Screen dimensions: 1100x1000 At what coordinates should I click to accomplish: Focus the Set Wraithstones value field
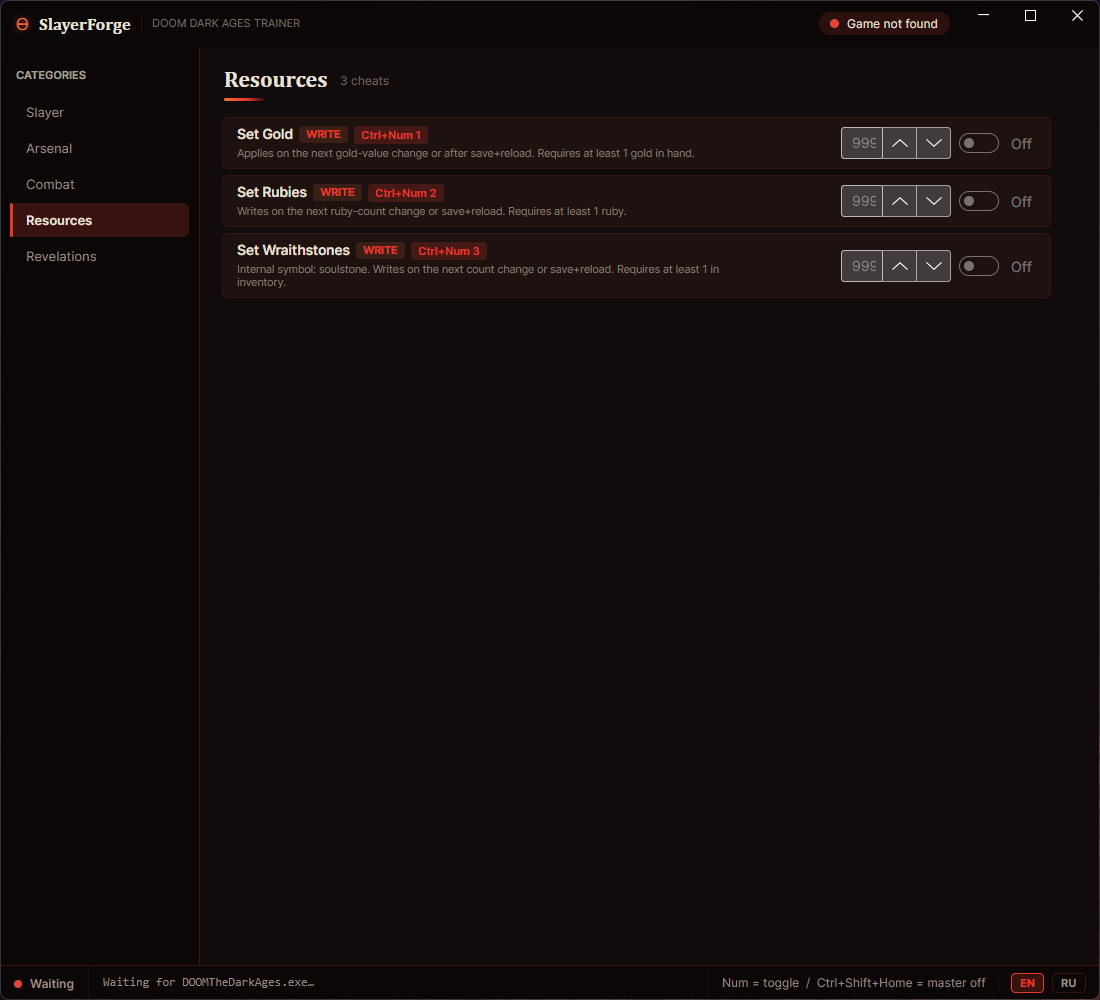click(862, 266)
